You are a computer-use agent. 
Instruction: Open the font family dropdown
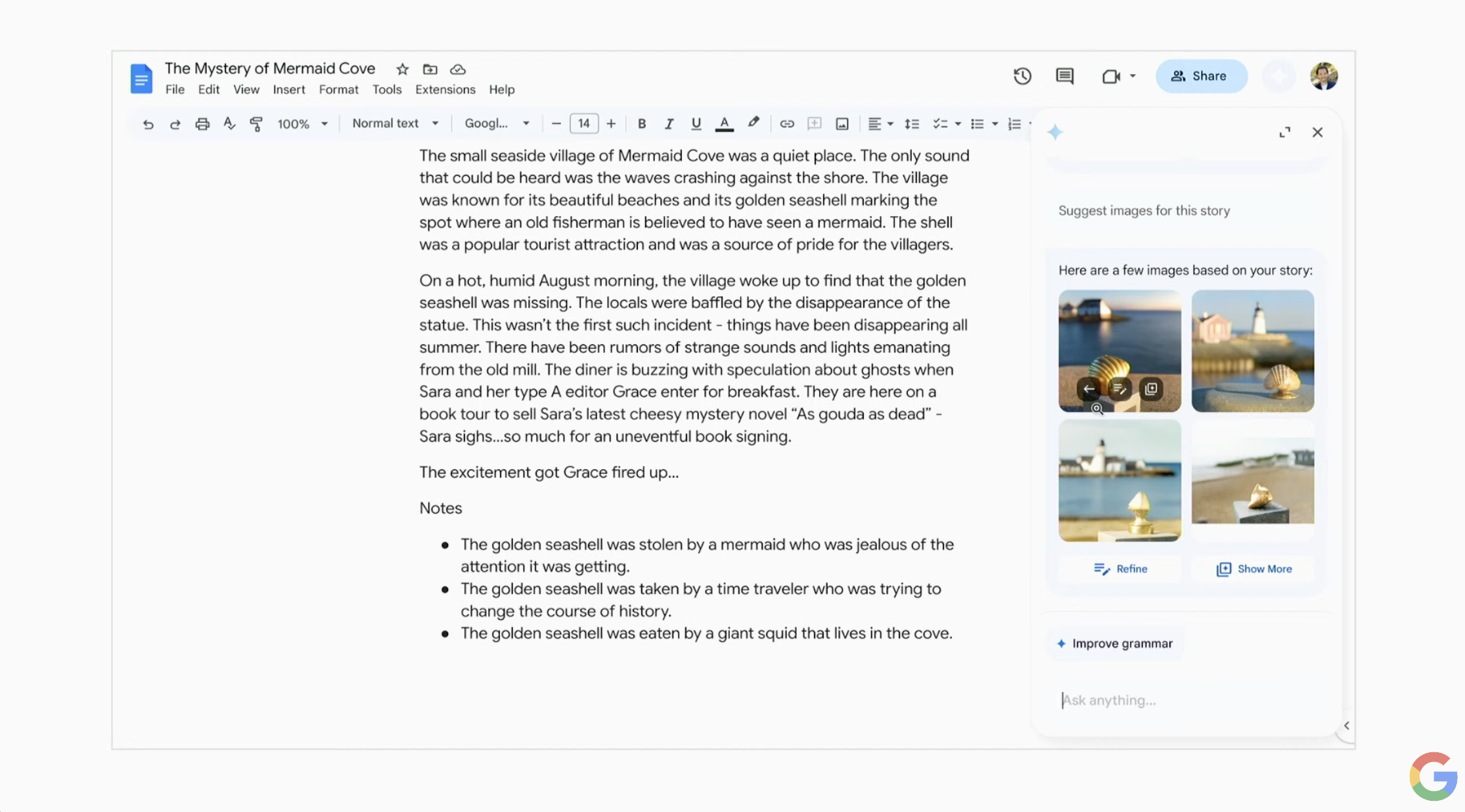(497, 123)
